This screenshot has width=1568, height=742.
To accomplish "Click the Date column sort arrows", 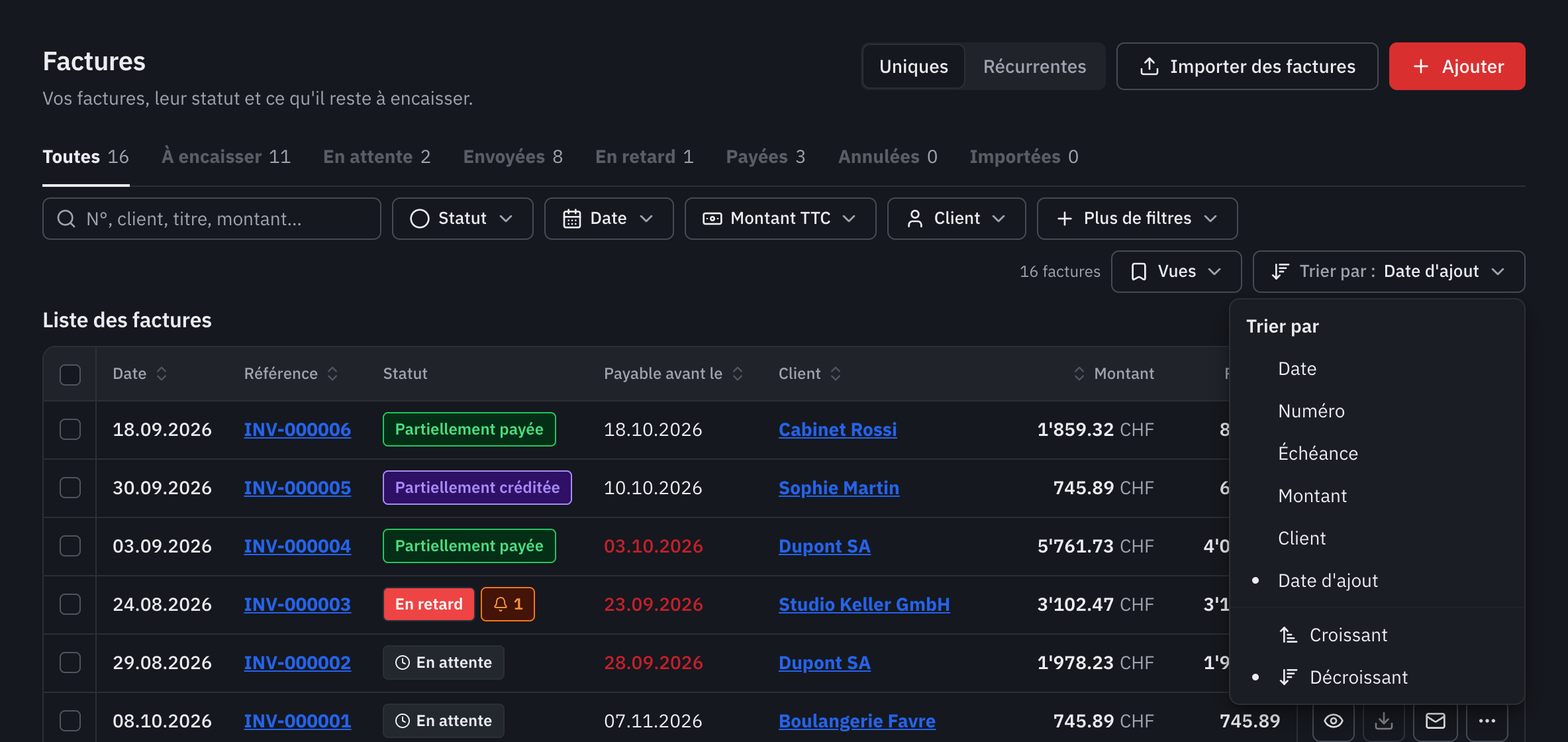I will (162, 374).
